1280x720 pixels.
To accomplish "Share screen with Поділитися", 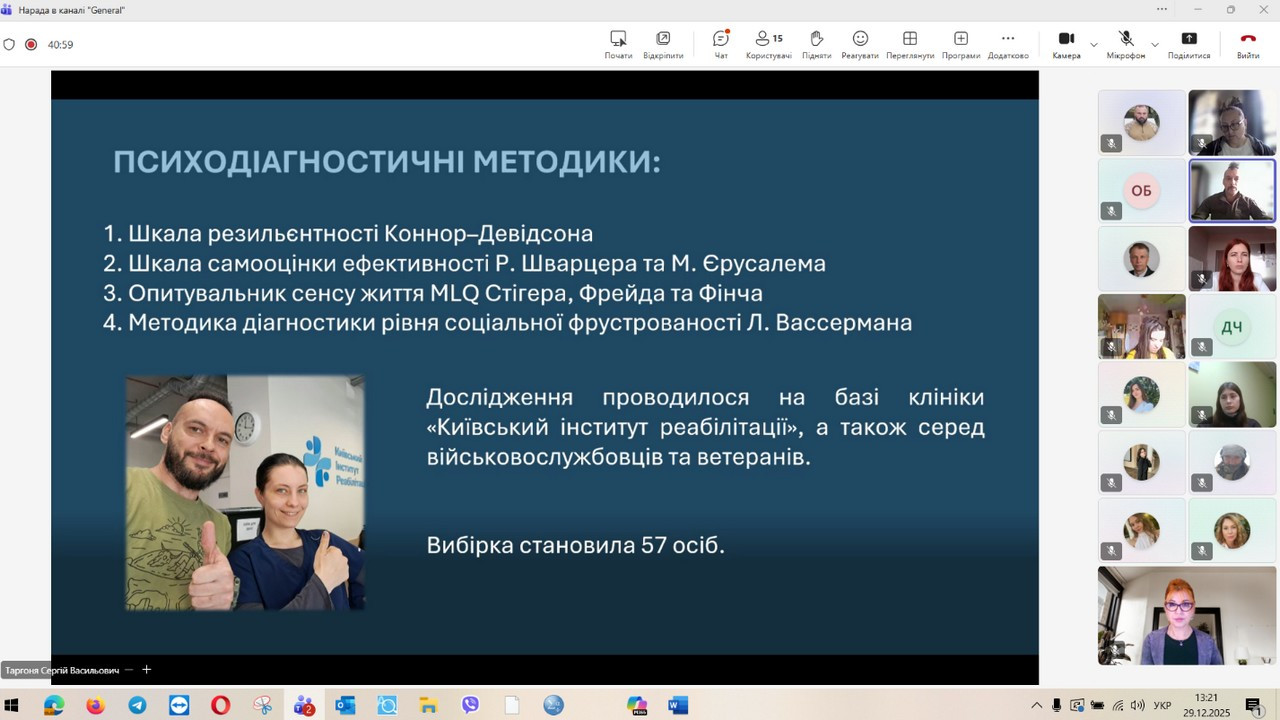I will pyautogui.click(x=1189, y=43).
